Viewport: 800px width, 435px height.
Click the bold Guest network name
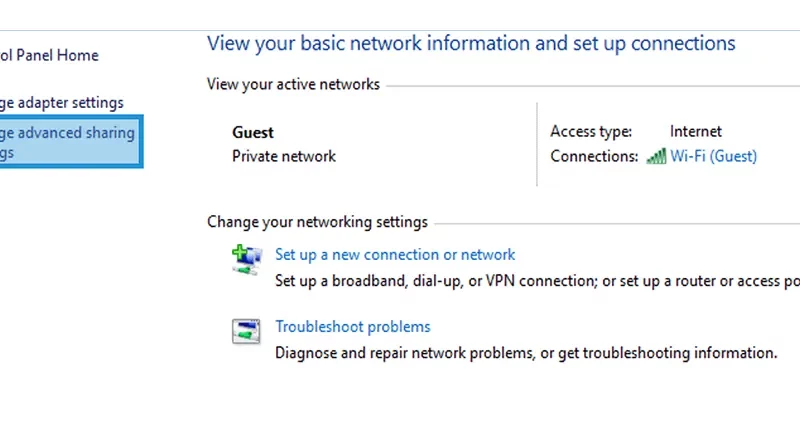[x=253, y=133]
